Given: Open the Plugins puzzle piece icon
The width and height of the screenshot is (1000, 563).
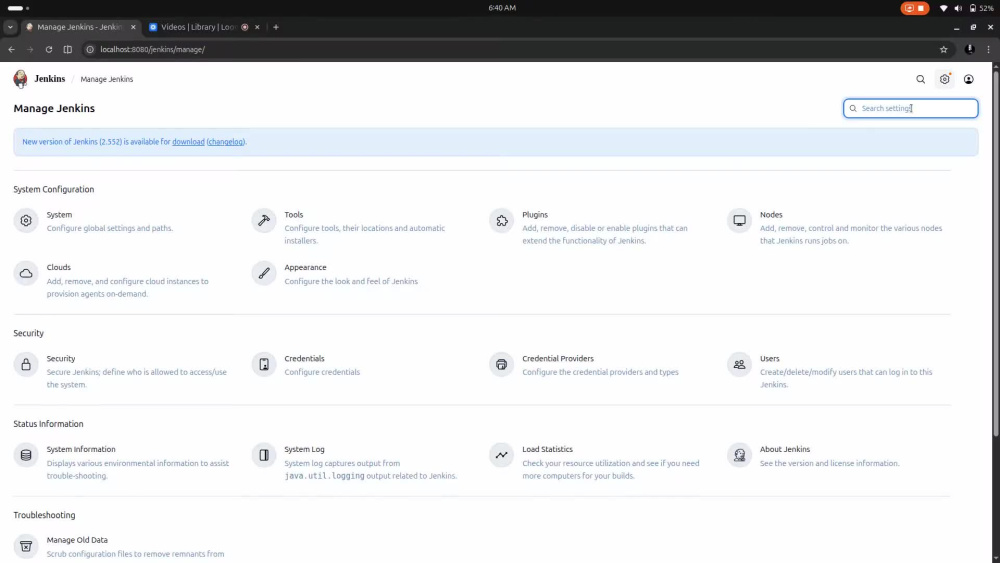Looking at the screenshot, I should tap(501, 221).
